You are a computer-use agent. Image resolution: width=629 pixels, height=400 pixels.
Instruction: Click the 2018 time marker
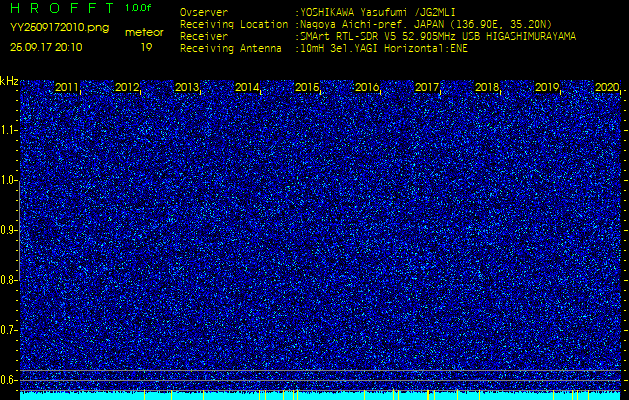[x=487, y=87]
